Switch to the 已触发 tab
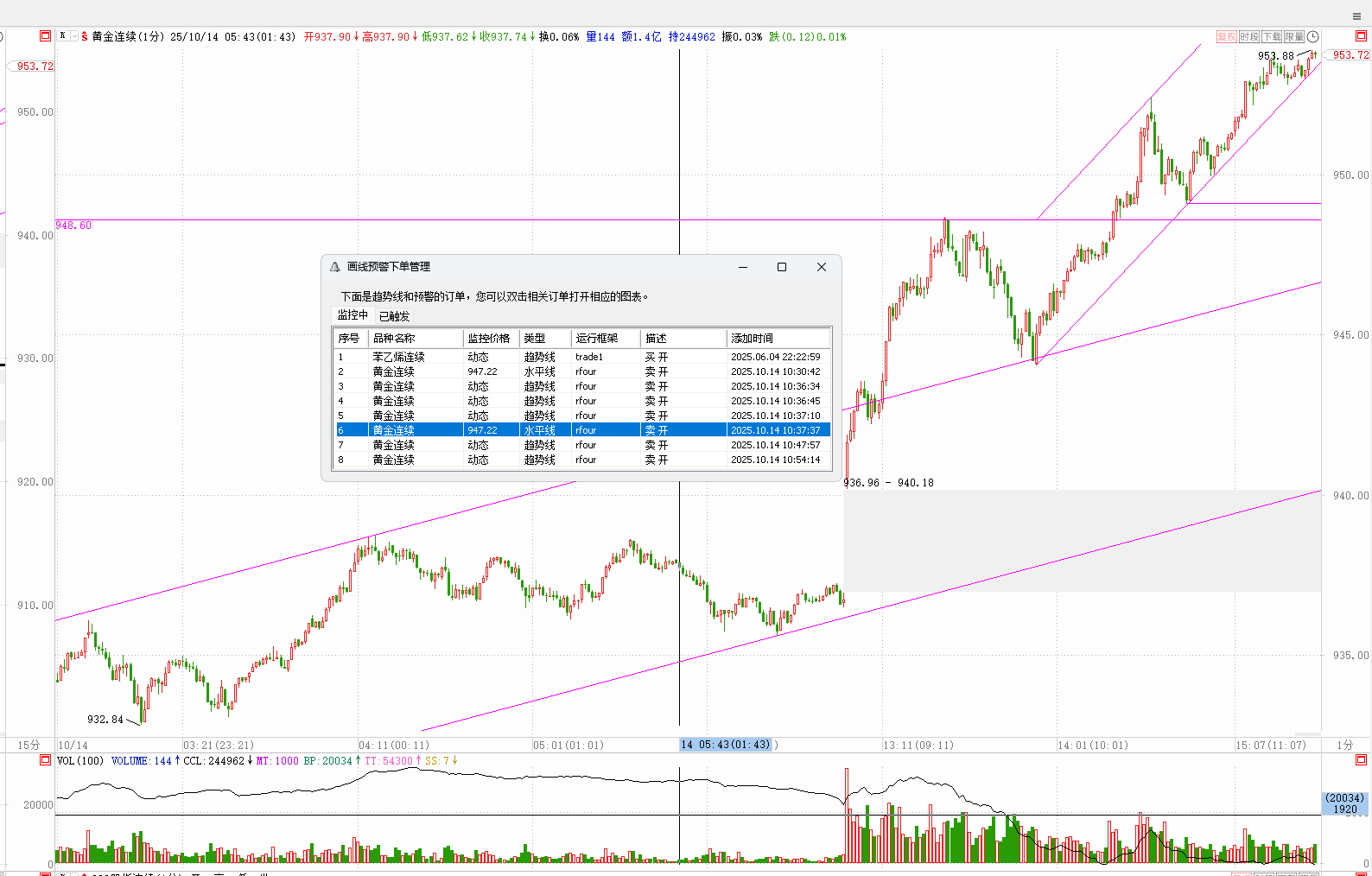The width and height of the screenshot is (1372, 876). [394, 316]
